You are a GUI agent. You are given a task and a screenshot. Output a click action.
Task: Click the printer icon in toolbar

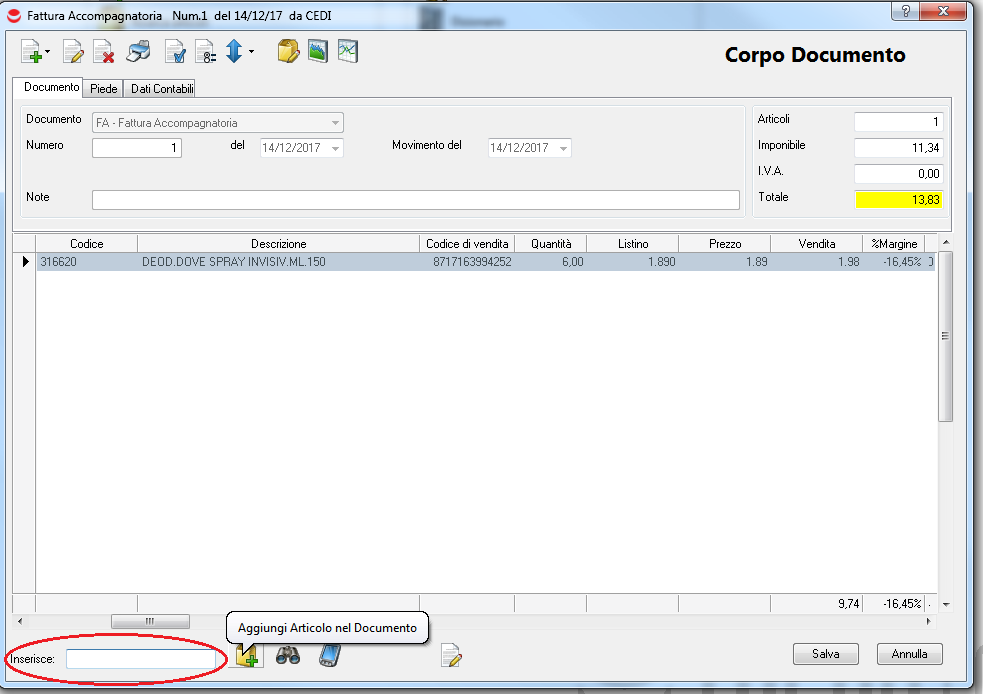pos(138,51)
